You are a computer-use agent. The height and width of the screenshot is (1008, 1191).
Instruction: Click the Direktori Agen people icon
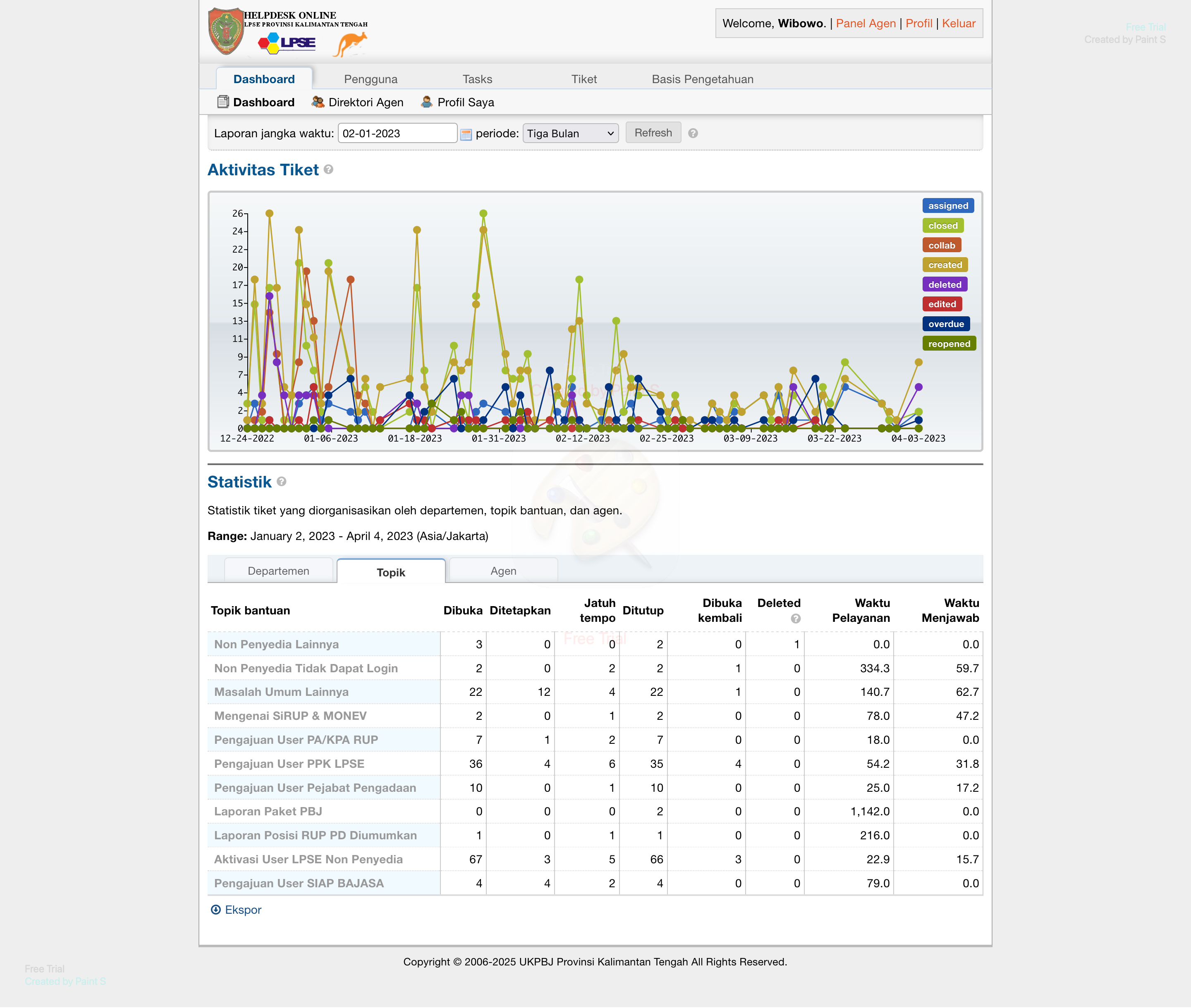[318, 102]
